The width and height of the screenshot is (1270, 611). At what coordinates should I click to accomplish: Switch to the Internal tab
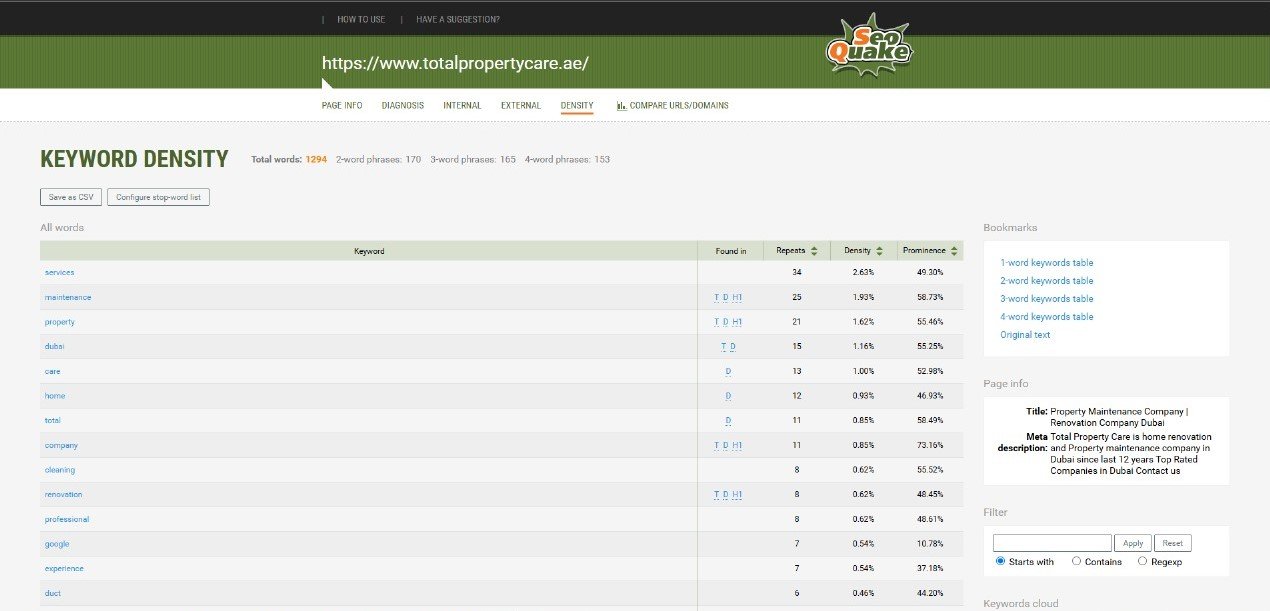pyautogui.click(x=462, y=105)
